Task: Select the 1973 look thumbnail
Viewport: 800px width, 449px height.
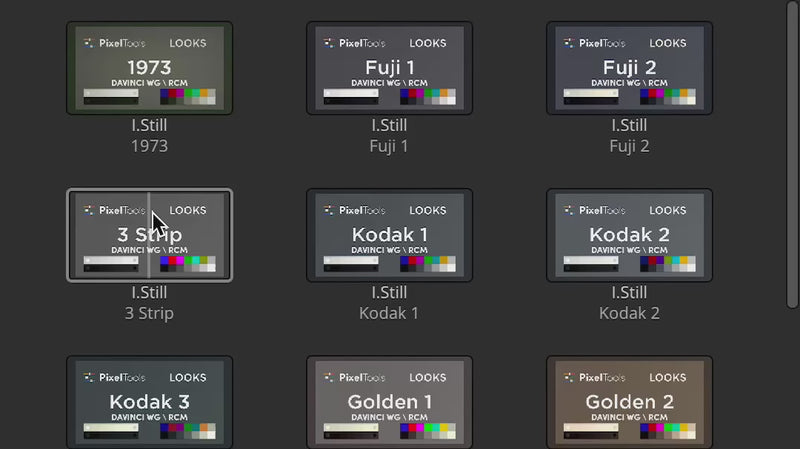Action: [149, 68]
